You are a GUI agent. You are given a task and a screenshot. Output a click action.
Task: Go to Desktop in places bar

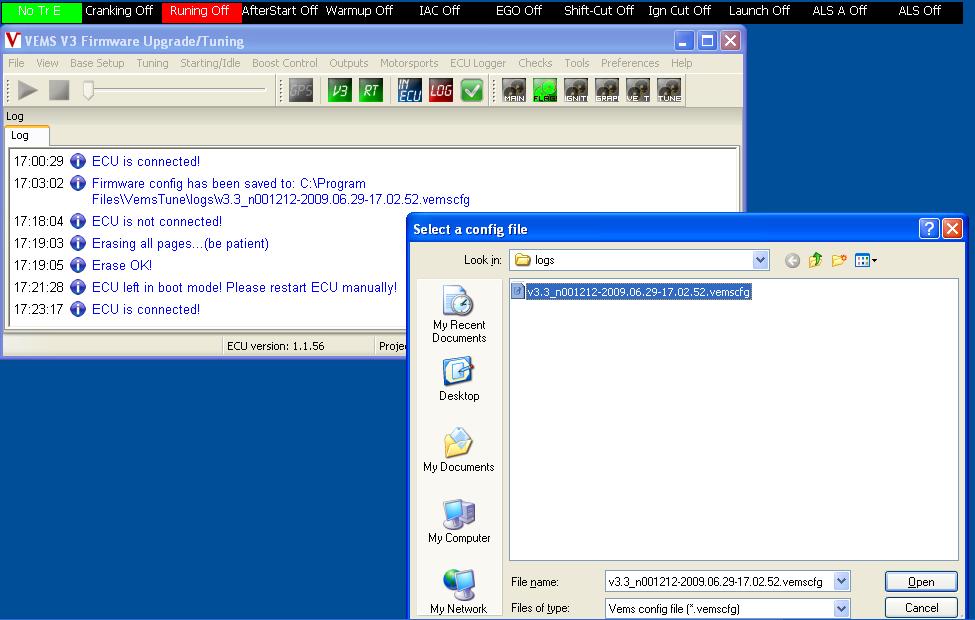(x=459, y=379)
